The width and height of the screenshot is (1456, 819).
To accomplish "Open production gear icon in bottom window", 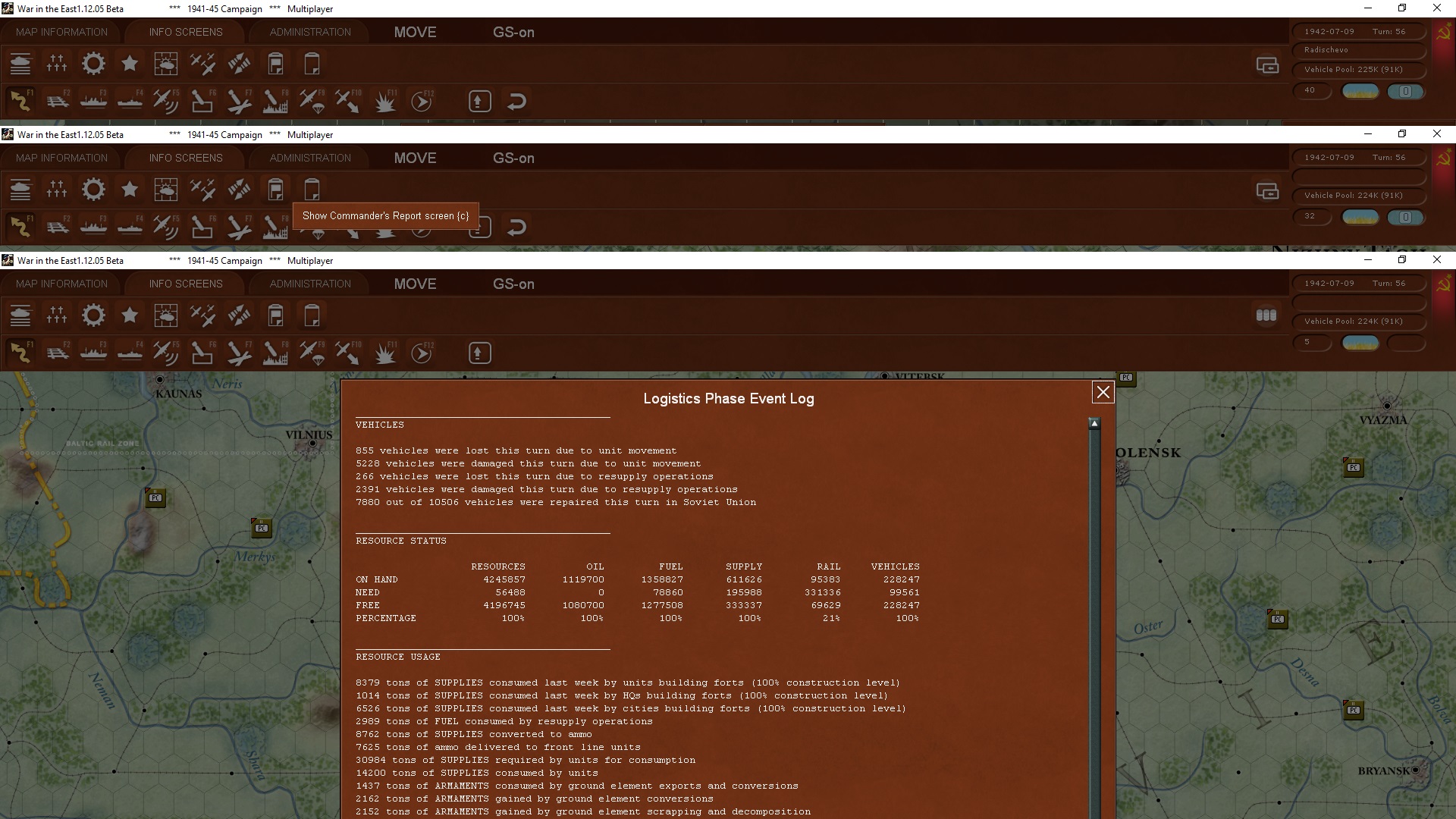I will [93, 315].
